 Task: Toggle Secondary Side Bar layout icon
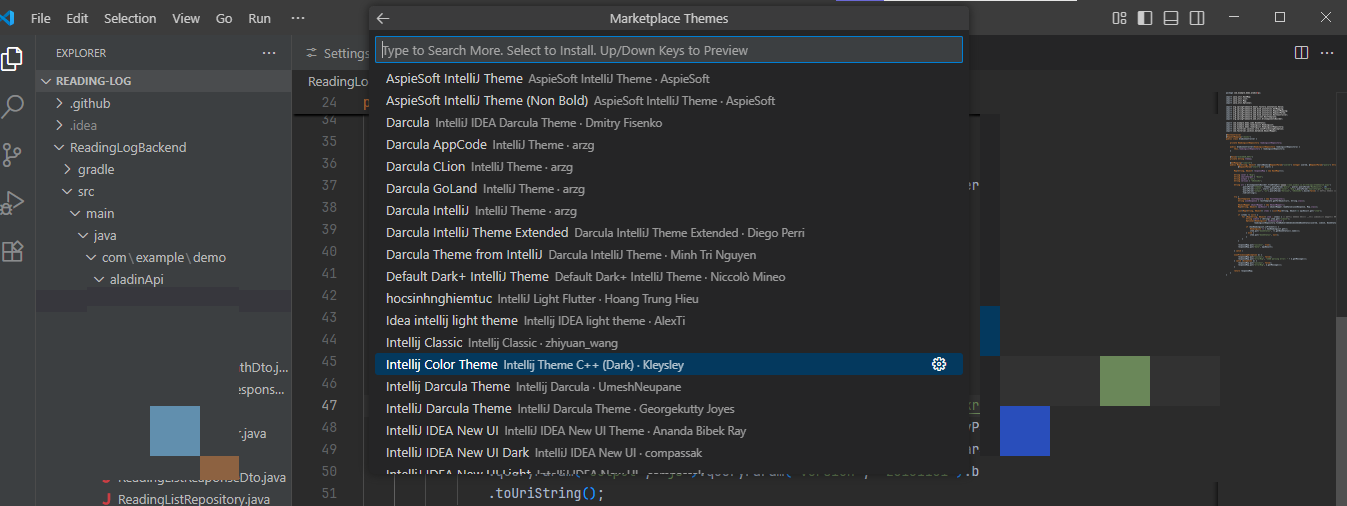click(1197, 18)
